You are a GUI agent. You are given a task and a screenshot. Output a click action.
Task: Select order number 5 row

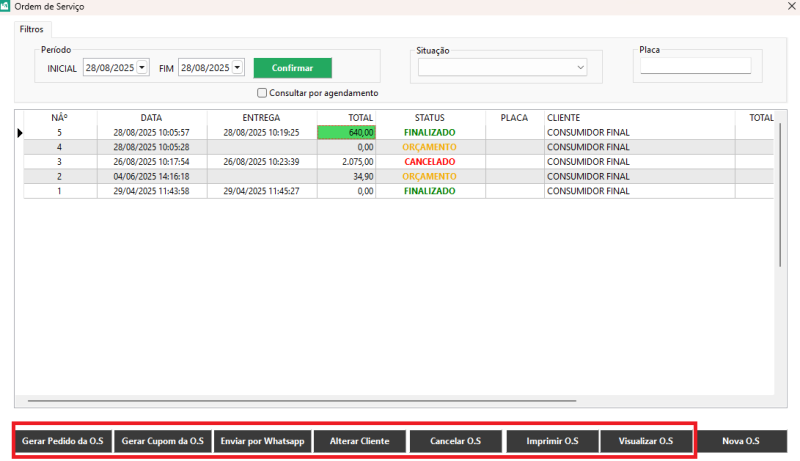[x=398, y=133]
